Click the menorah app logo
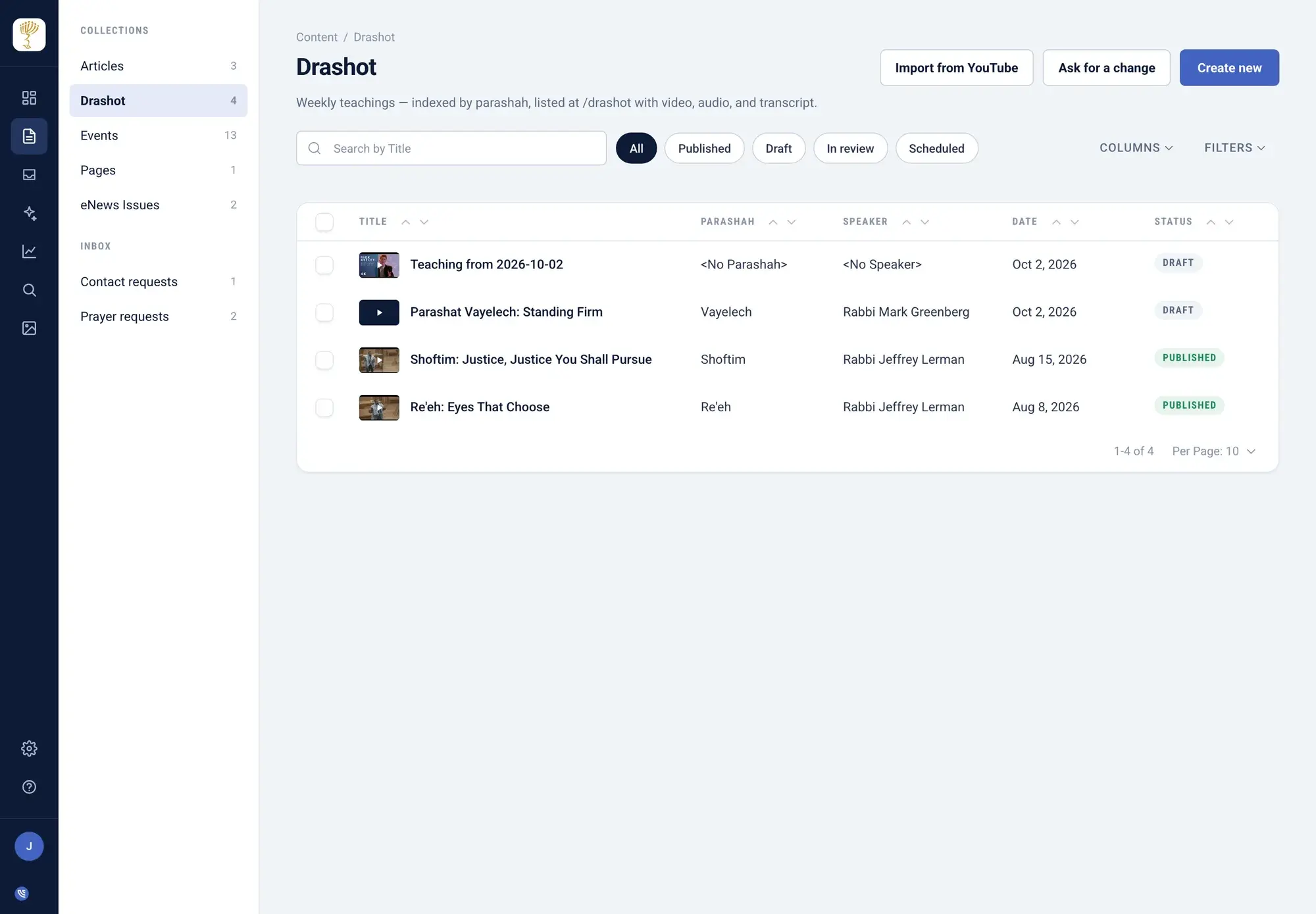Viewport: 1316px width, 914px height. (x=29, y=34)
